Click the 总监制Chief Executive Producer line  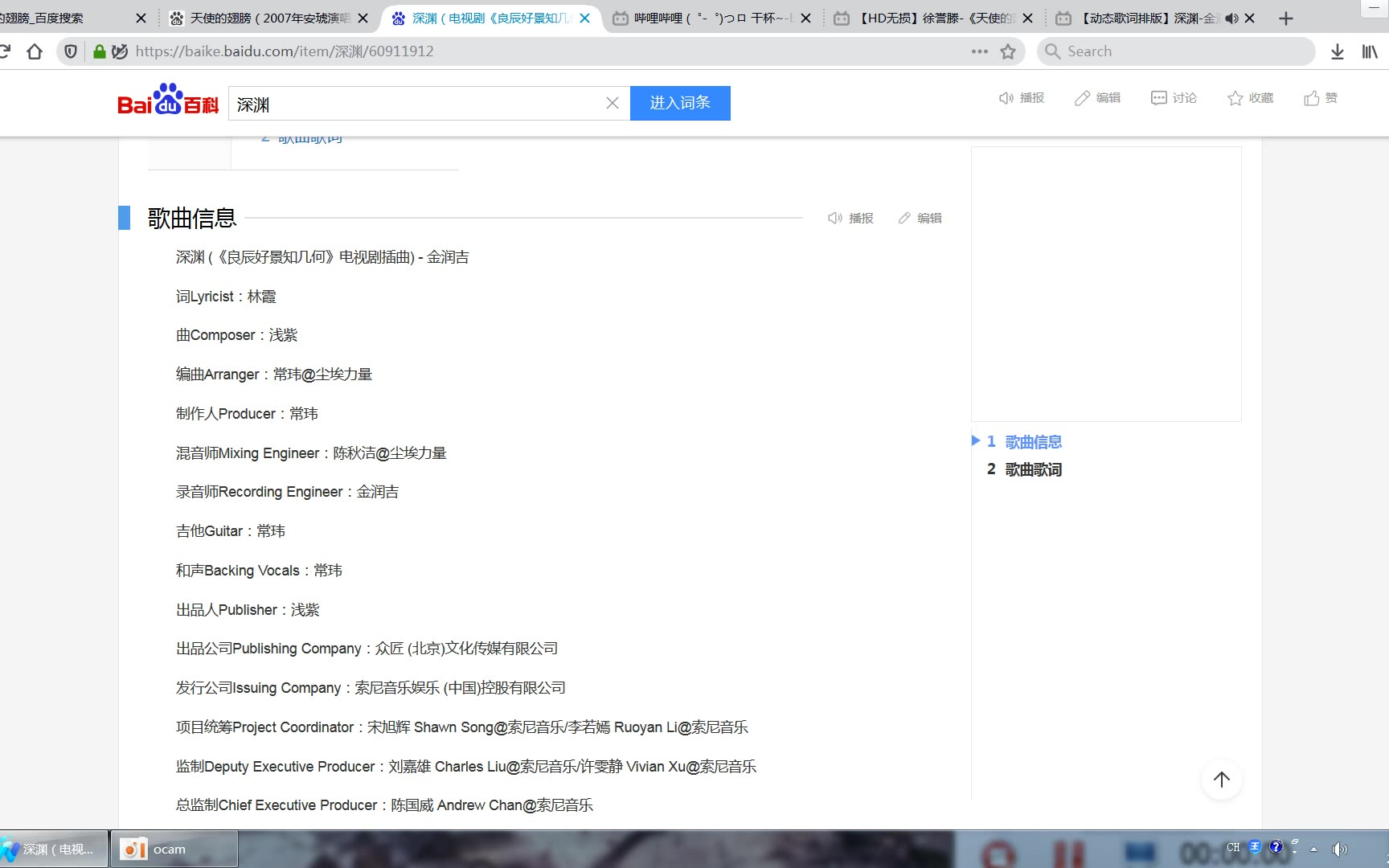[x=384, y=805]
